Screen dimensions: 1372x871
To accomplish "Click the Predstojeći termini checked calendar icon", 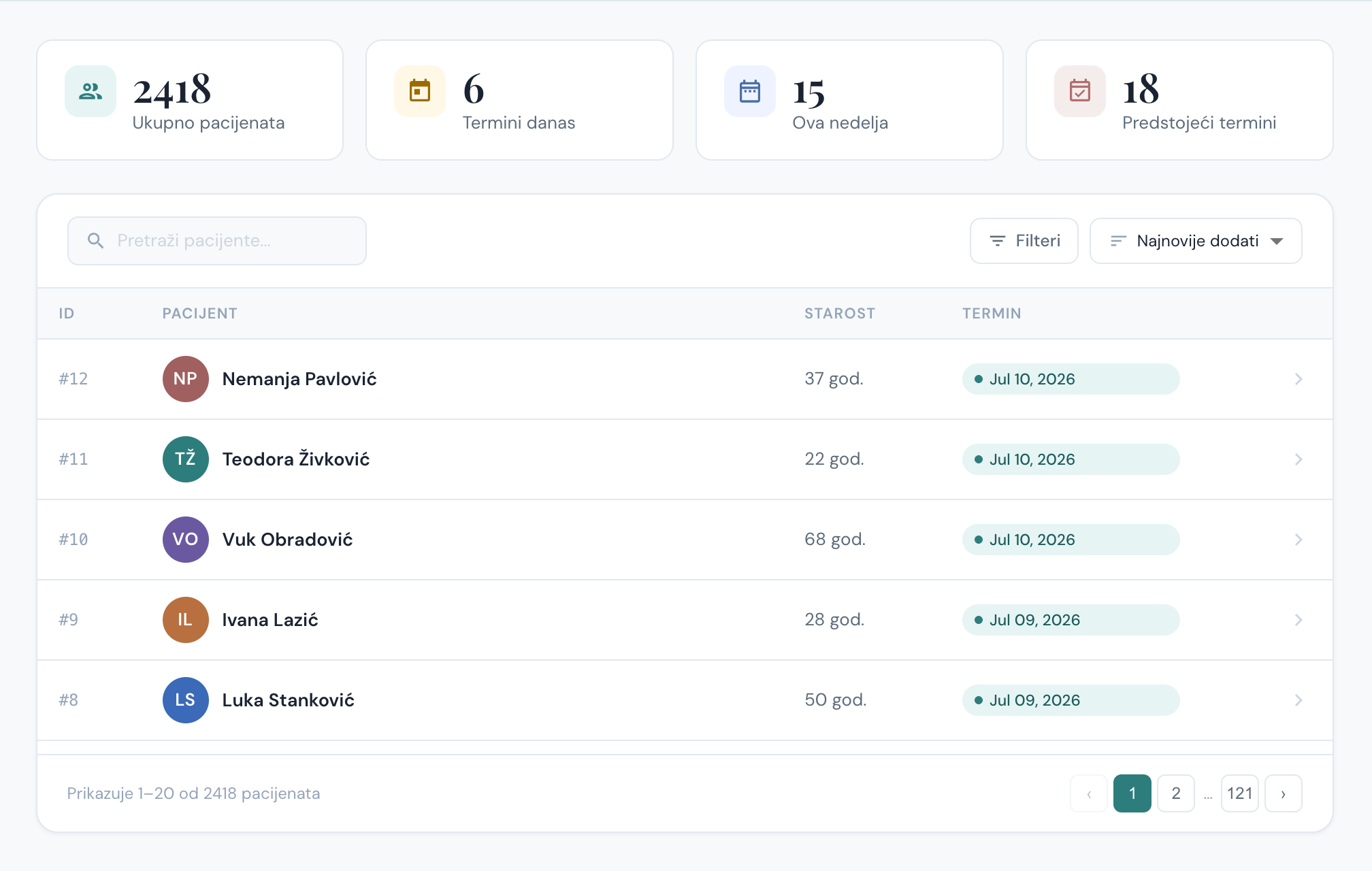I will coord(1080,91).
